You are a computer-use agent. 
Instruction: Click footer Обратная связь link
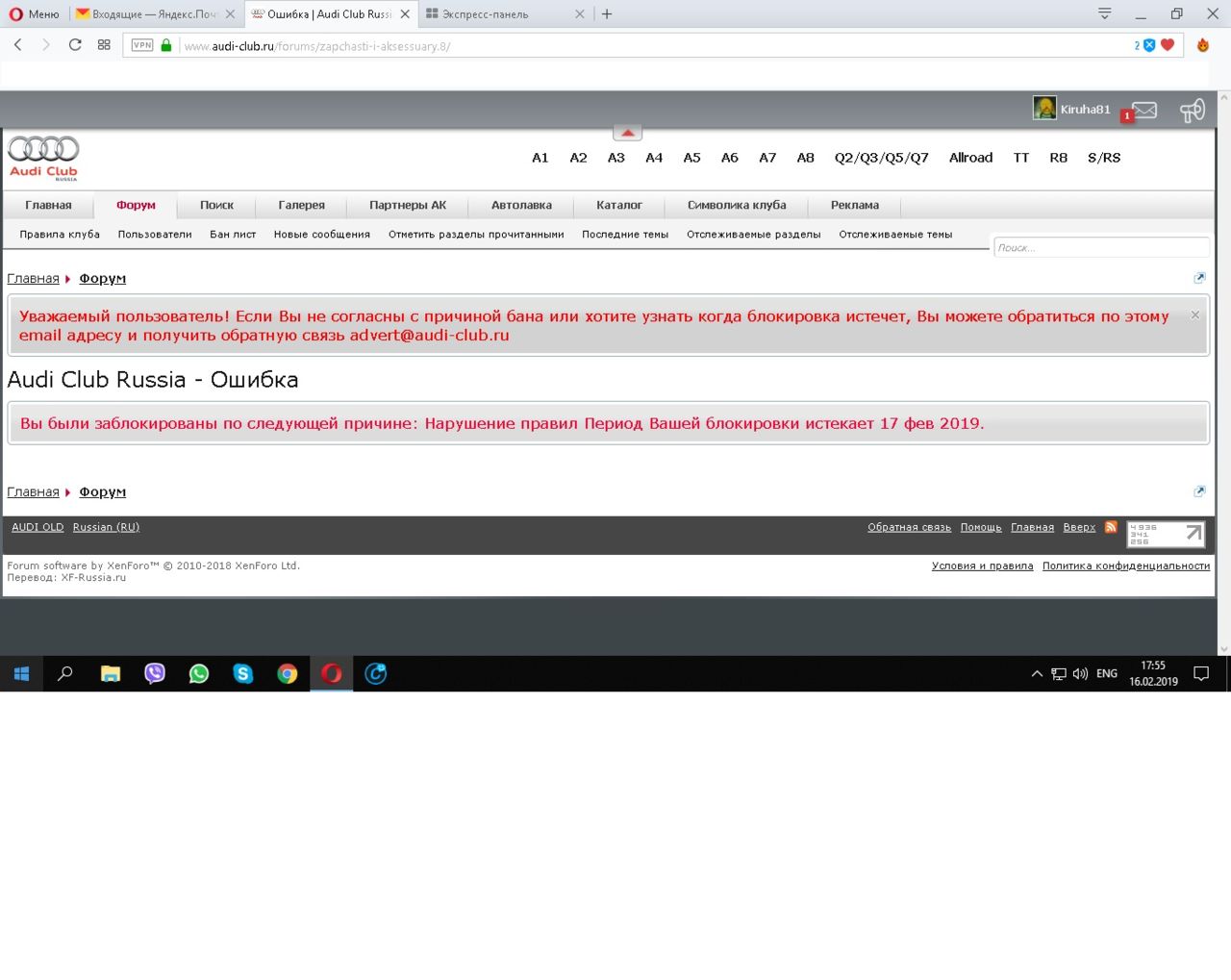click(x=909, y=527)
